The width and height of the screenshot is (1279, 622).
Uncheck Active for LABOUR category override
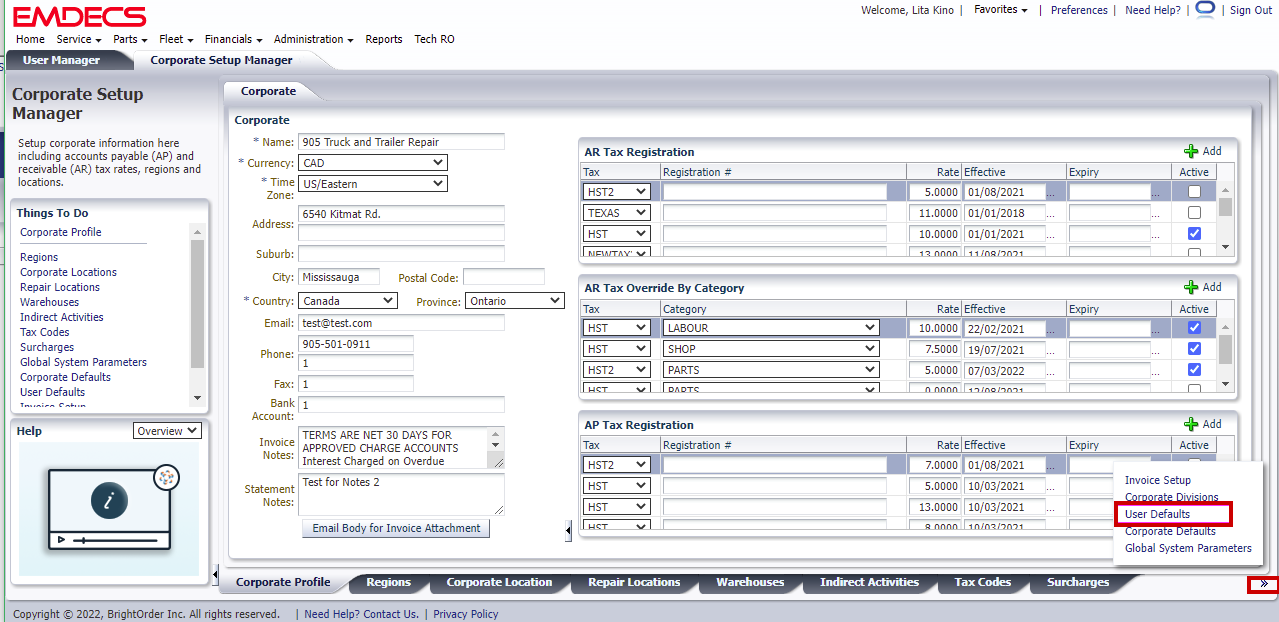pyautogui.click(x=1194, y=328)
